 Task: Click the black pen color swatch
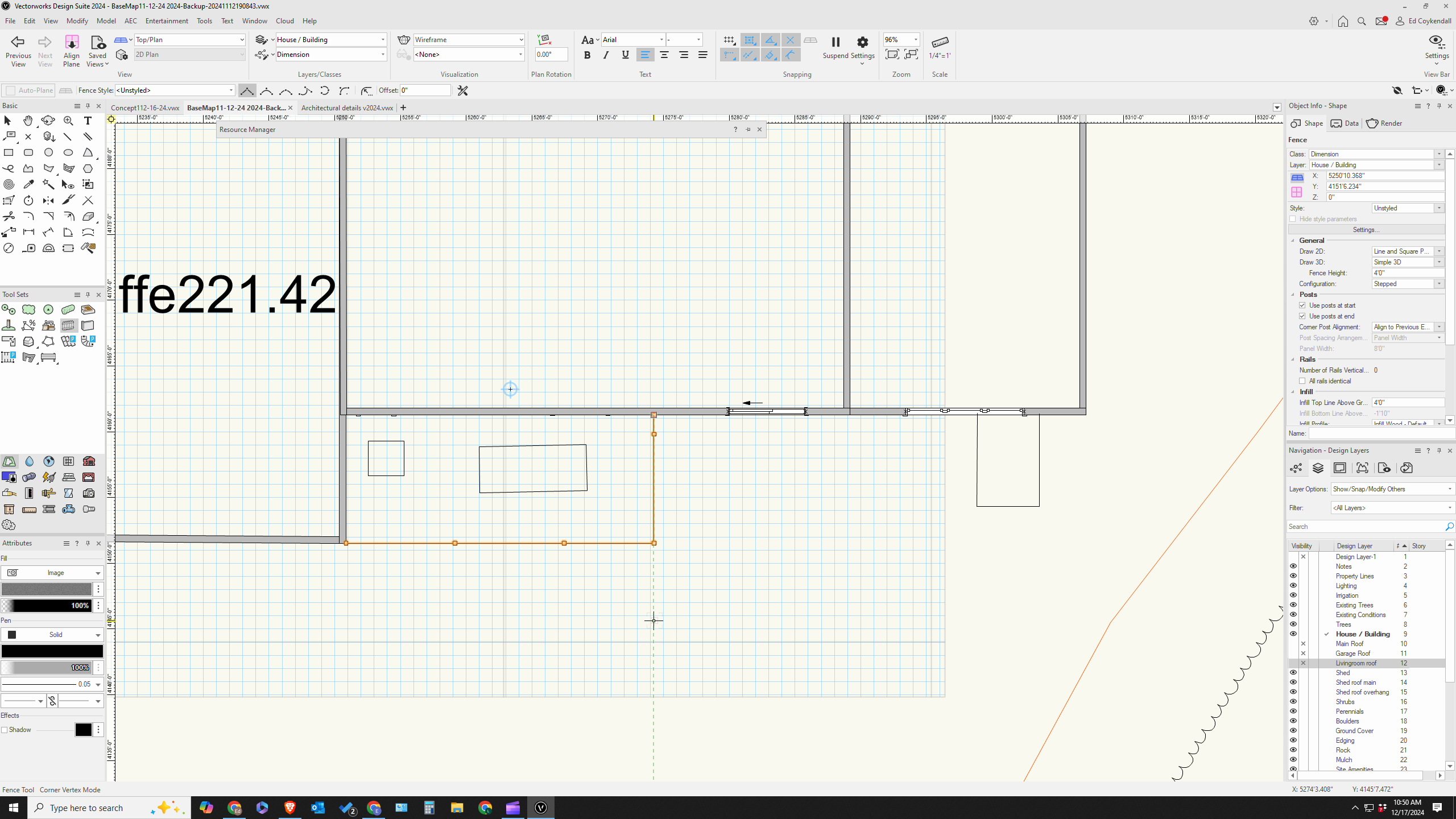click(x=52, y=651)
